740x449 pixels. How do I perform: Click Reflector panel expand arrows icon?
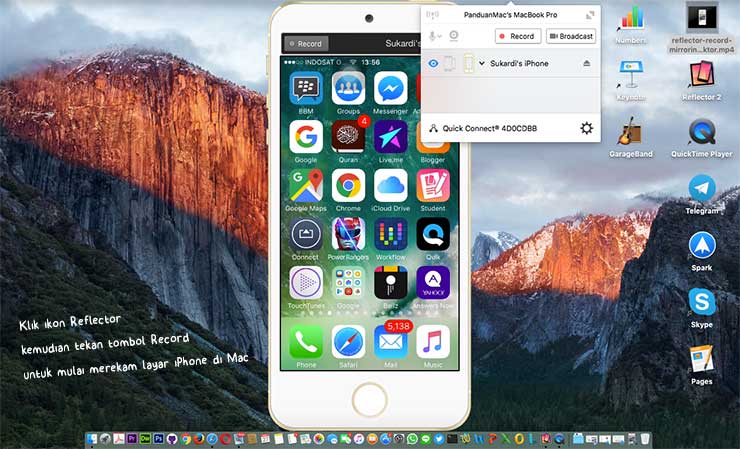590,15
